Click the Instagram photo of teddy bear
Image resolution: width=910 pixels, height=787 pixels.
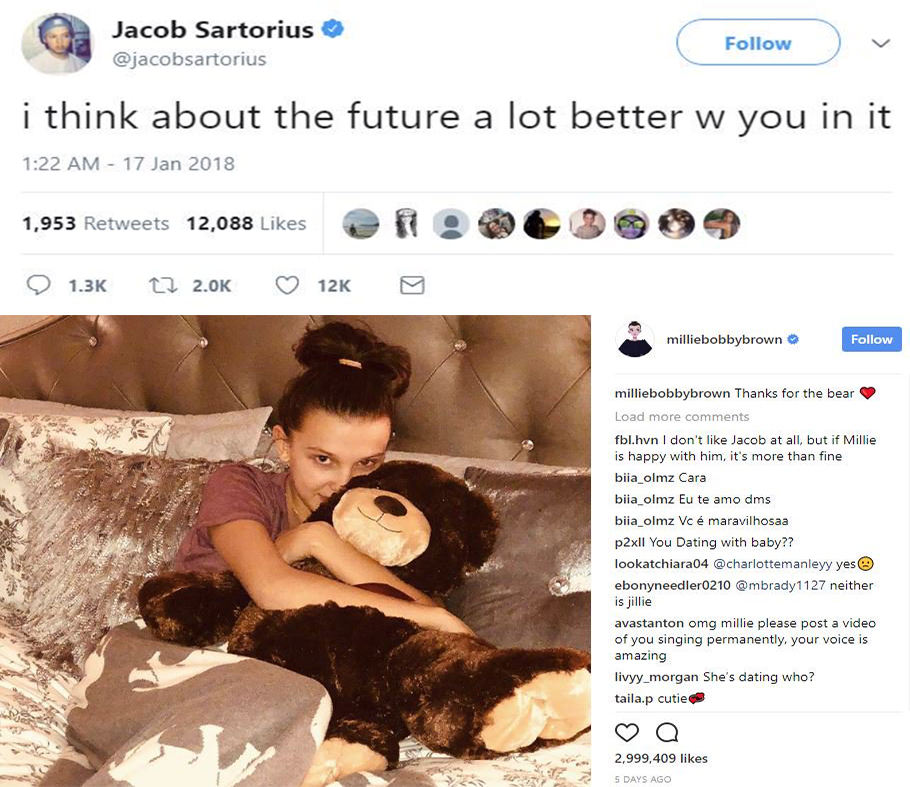click(x=295, y=551)
